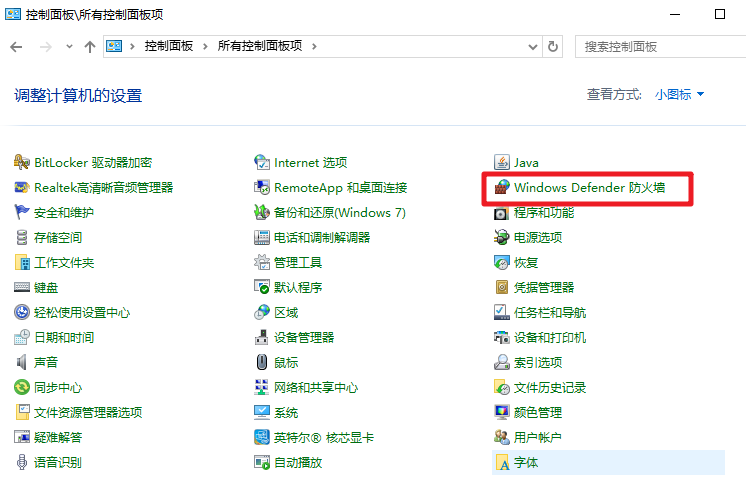Click the 自动播放 icon
Viewport: 746px width, 492px height.
tap(262, 462)
